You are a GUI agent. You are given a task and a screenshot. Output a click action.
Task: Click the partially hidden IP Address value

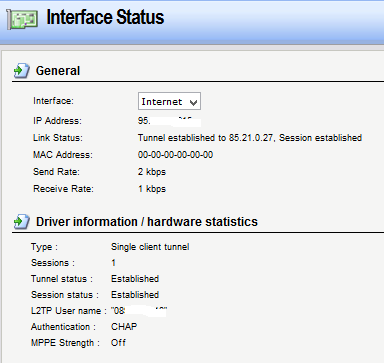pos(169,121)
